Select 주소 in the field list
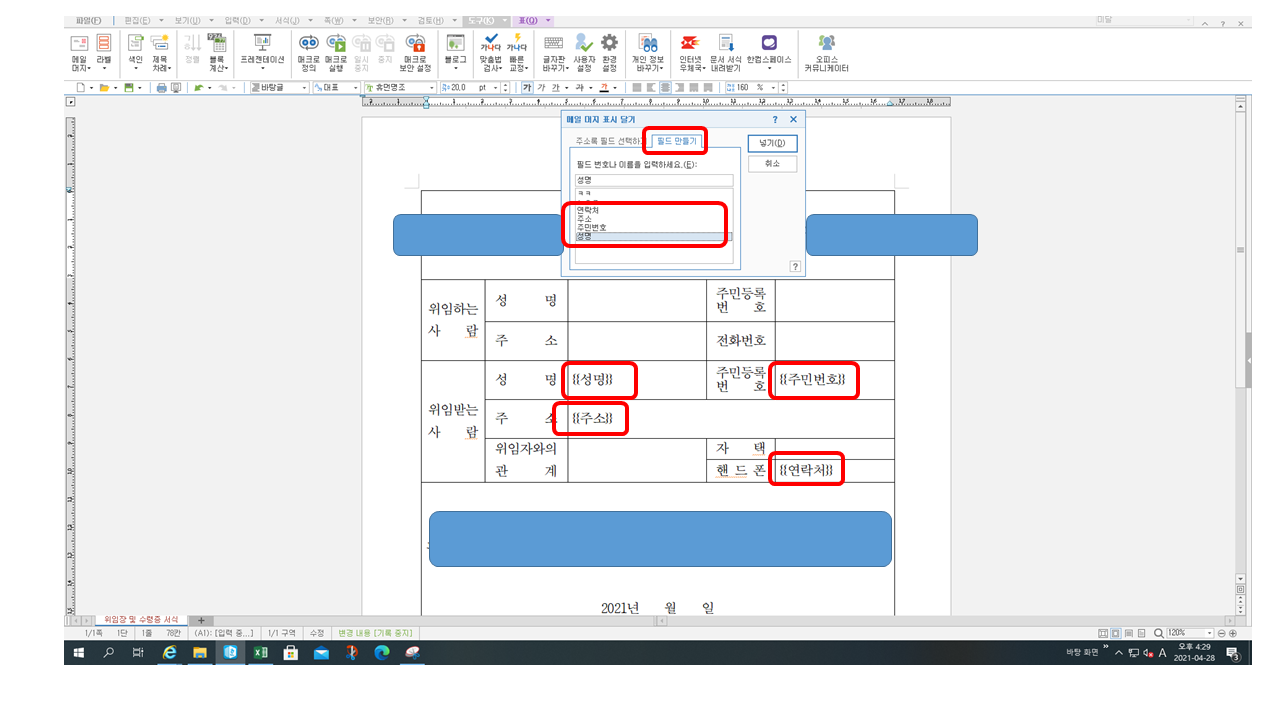The height and width of the screenshot is (720, 1280). click(x=654, y=218)
